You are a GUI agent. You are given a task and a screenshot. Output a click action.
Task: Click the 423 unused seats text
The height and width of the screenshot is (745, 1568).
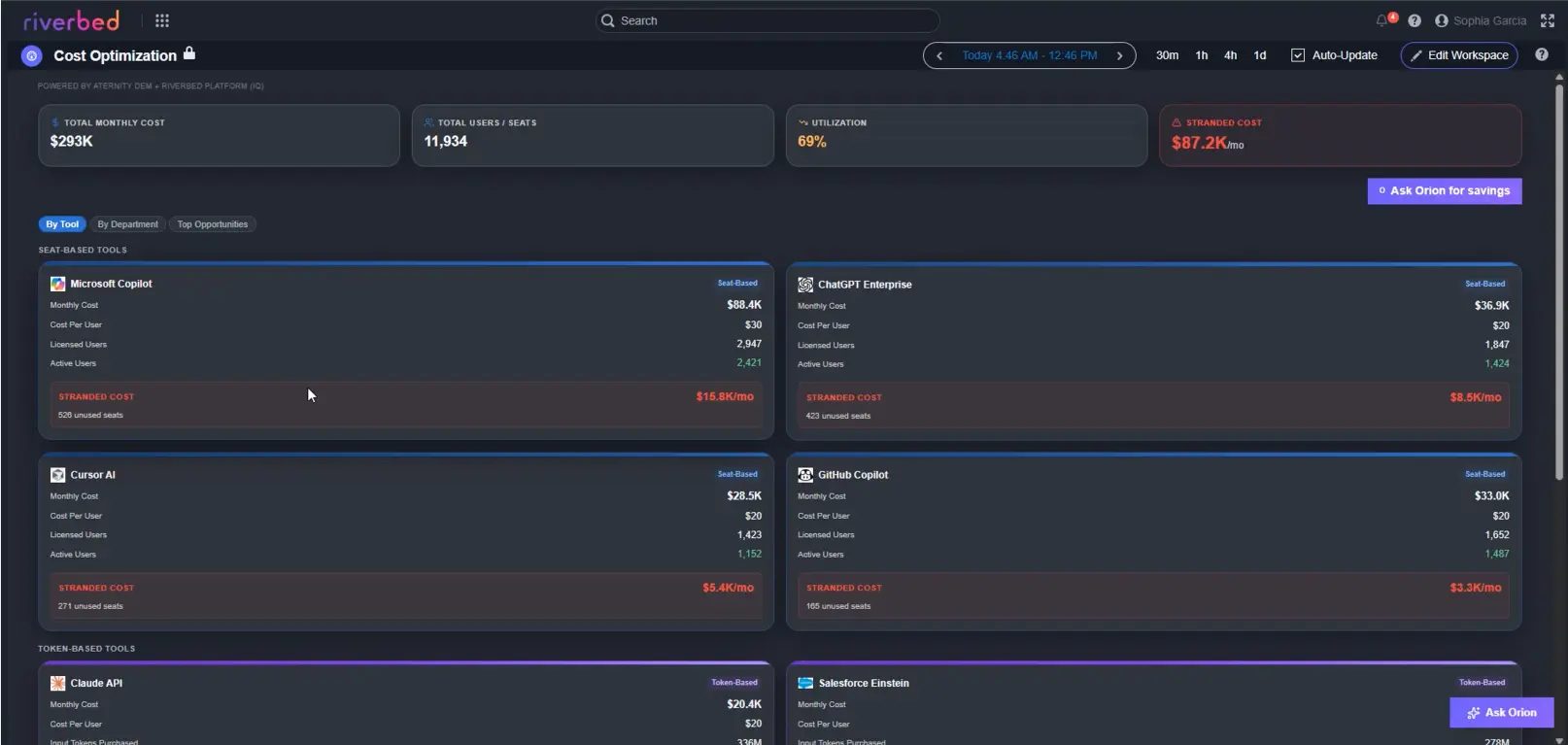838,416
